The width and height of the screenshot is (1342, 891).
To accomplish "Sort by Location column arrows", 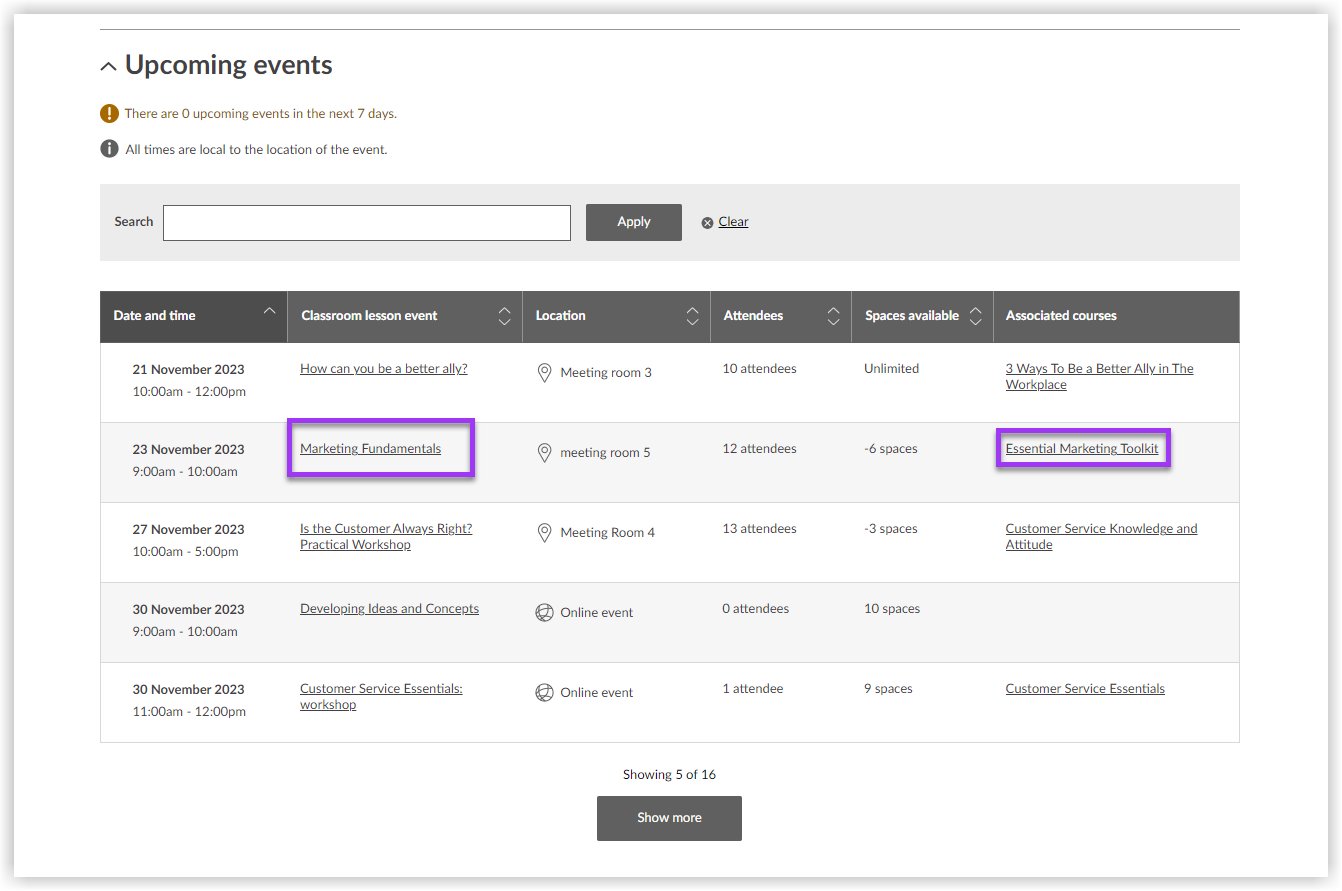I will pyautogui.click(x=692, y=316).
